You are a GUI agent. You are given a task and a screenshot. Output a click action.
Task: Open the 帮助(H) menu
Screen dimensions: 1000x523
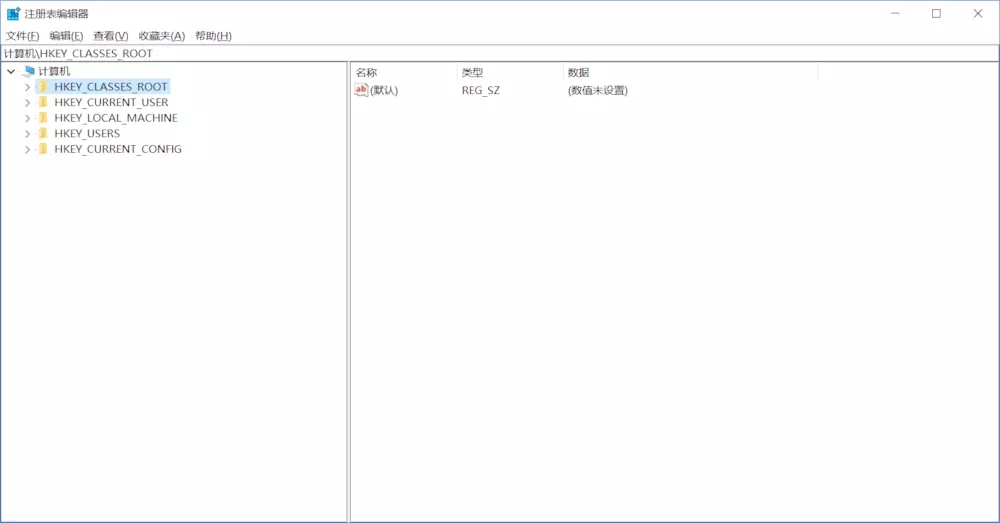click(x=213, y=36)
